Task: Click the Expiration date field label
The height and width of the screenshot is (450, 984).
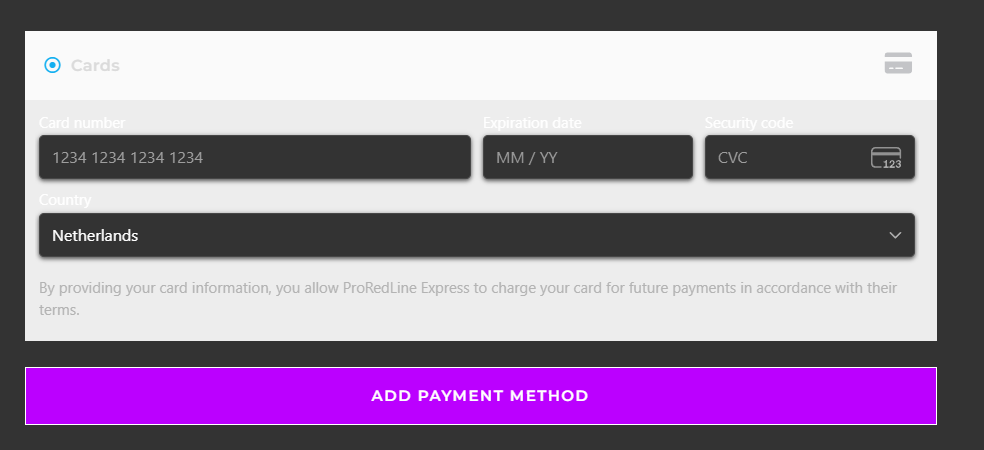Action: 532,123
